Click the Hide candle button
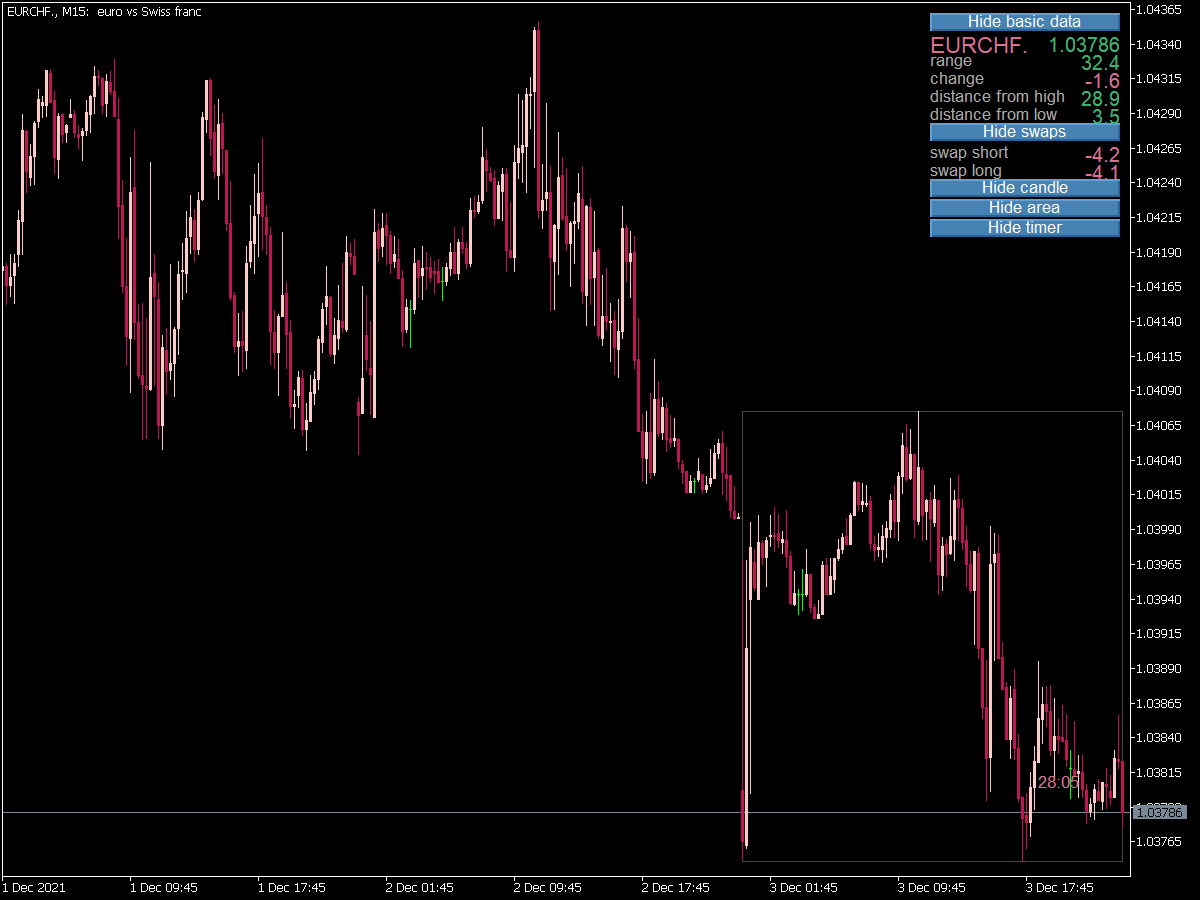 [1024, 188]
